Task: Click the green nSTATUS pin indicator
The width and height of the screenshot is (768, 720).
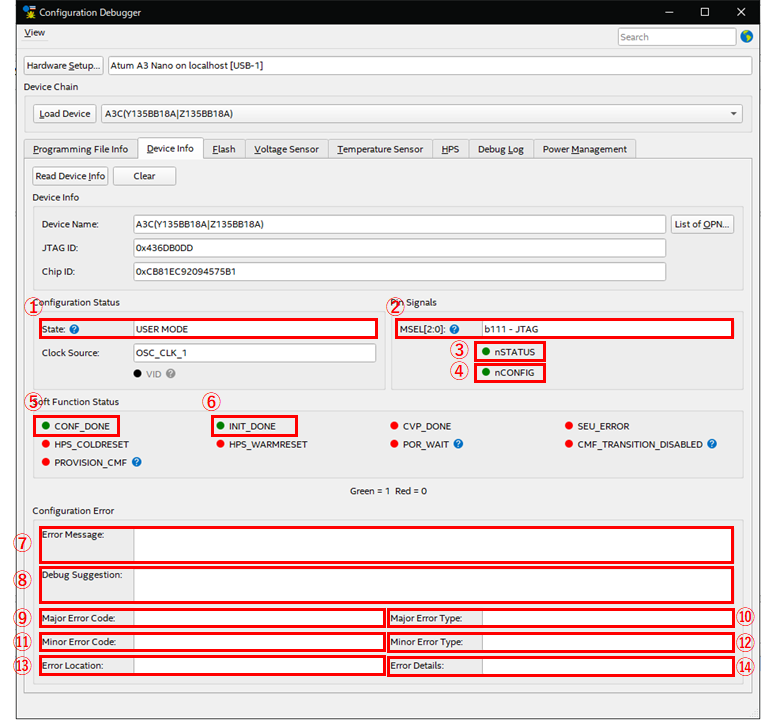Action: tap(486, 352)
